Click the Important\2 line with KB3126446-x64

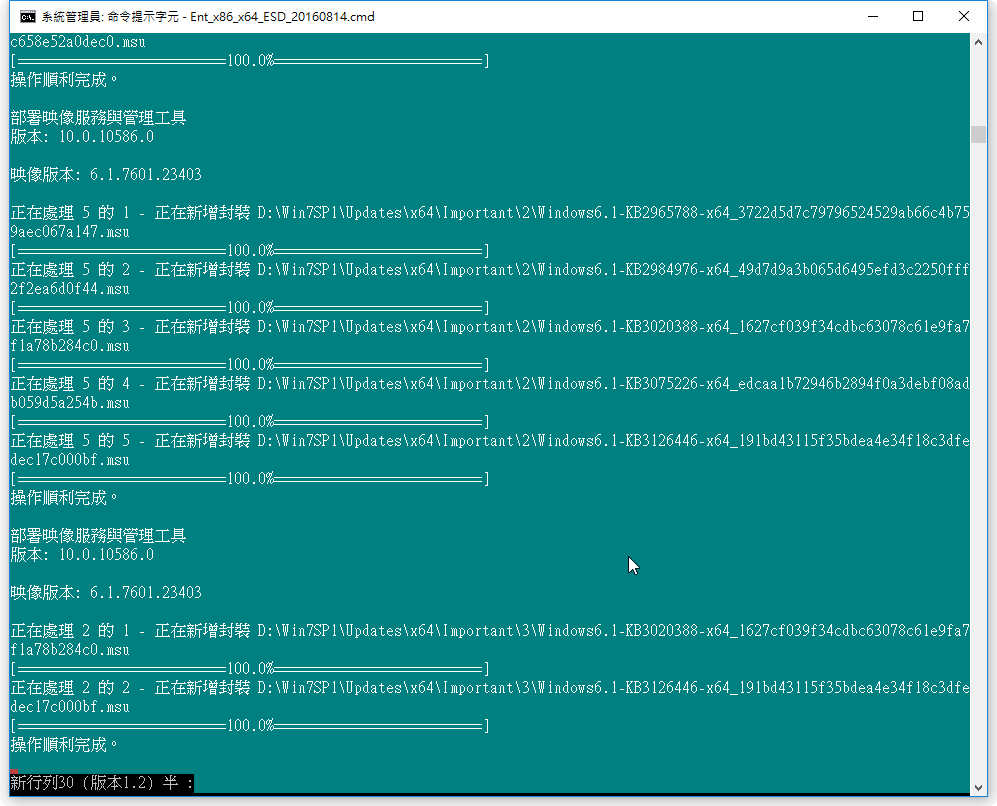[x=490, y=441]
